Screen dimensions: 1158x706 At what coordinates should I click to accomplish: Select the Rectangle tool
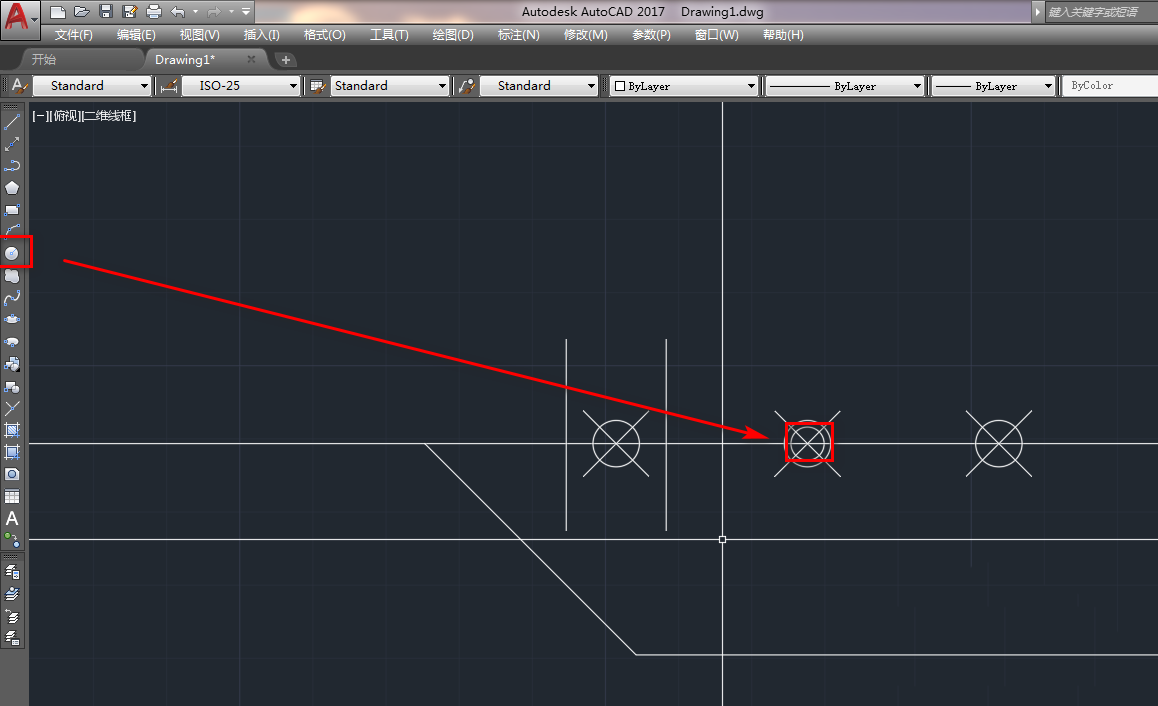(12, 210)
